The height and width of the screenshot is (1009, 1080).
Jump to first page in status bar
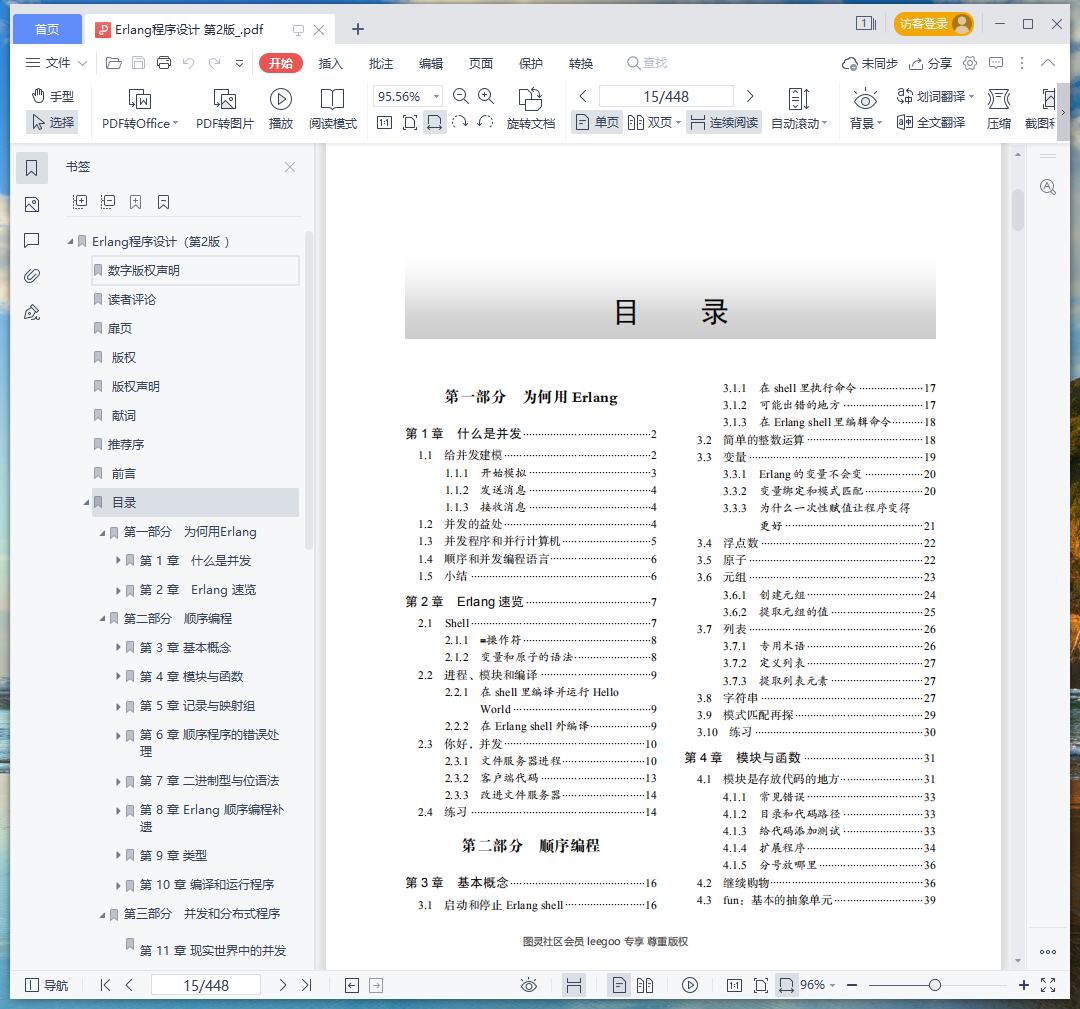tap(105, 985)
